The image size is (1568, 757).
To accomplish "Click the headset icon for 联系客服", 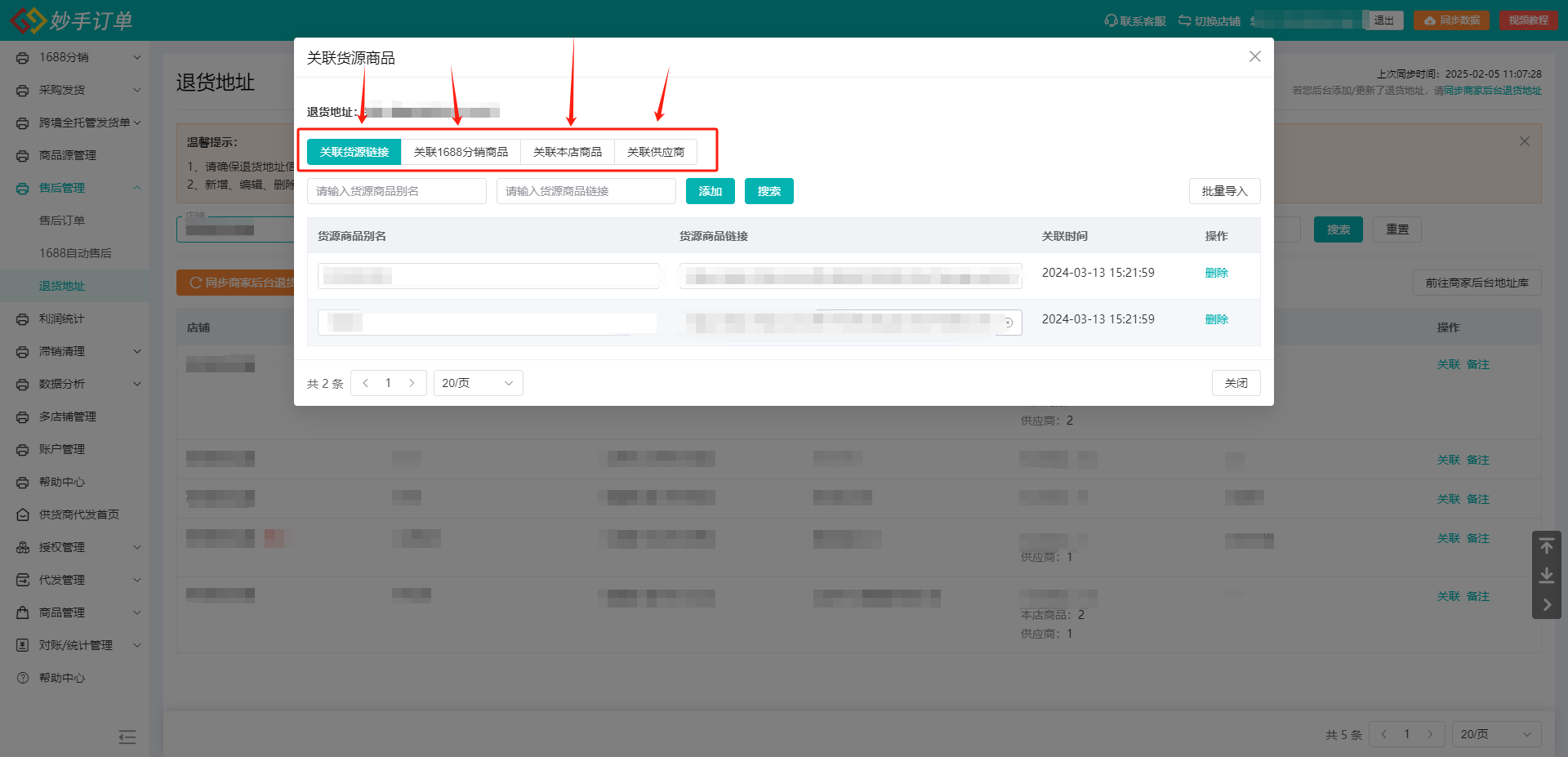I will (x=1111, y=20).
